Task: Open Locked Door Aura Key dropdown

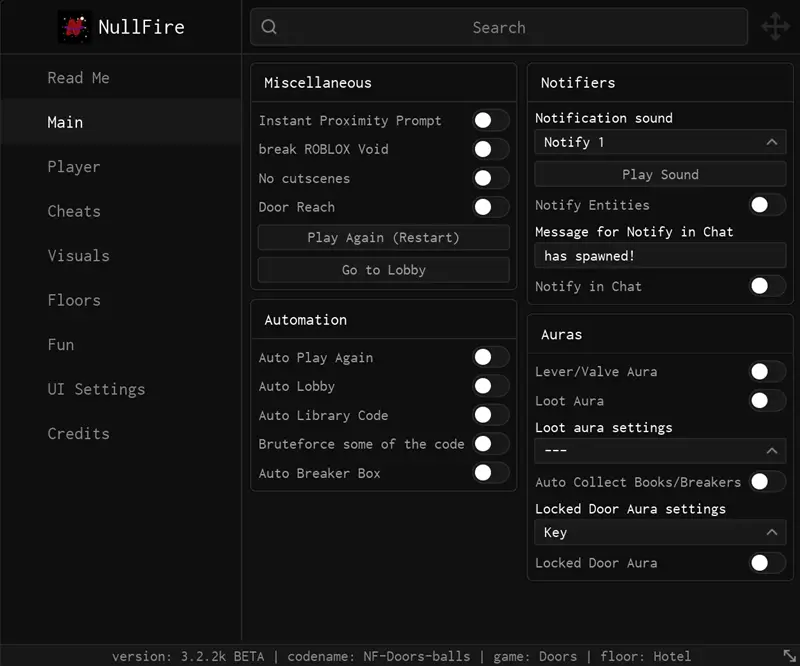Action: point(660,532)
